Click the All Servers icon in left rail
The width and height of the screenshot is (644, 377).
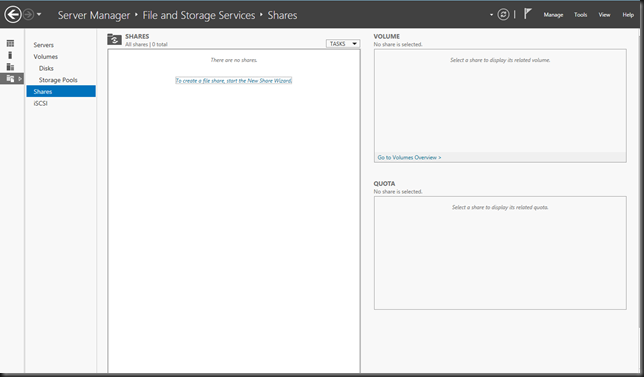coord(10,67)
